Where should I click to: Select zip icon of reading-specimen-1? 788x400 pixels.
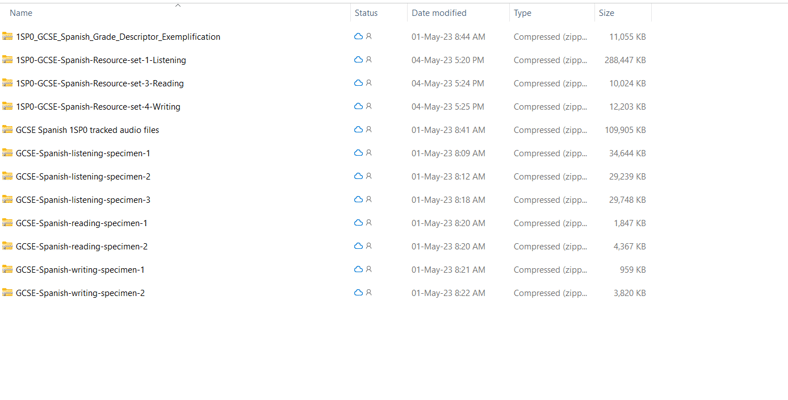coord(7,223)
